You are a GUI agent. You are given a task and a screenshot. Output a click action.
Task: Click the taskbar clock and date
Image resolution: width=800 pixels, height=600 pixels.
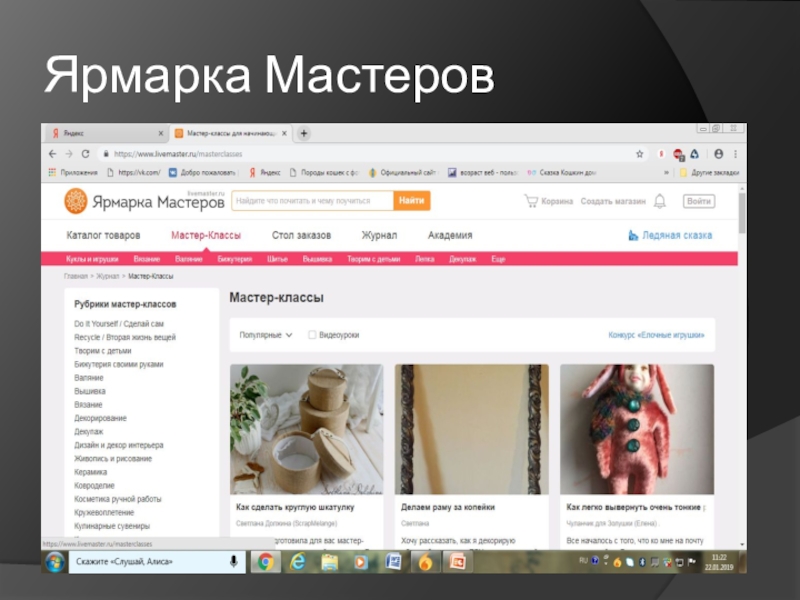pyautogui.click(x=719, y=562)
